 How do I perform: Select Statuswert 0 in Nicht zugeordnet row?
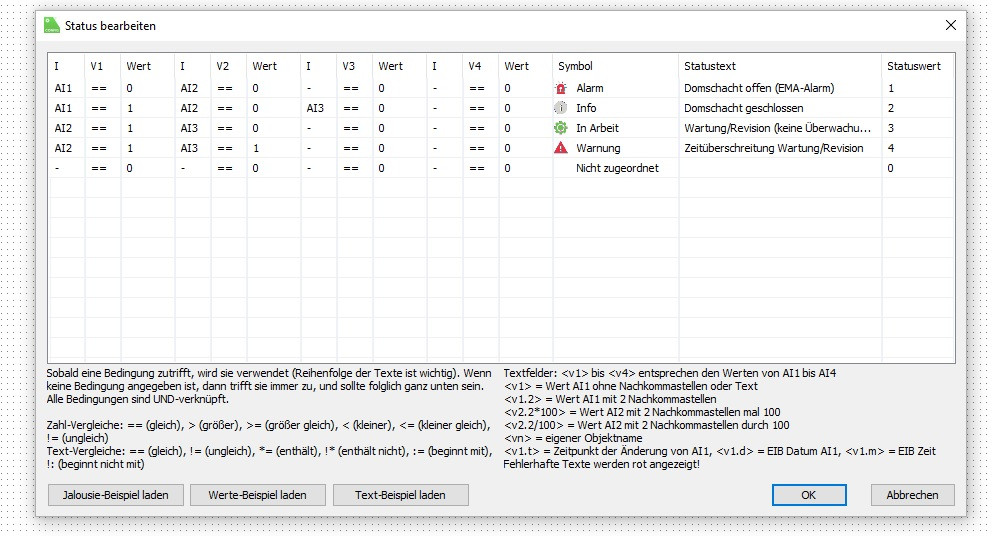click(x=890, y=168)
